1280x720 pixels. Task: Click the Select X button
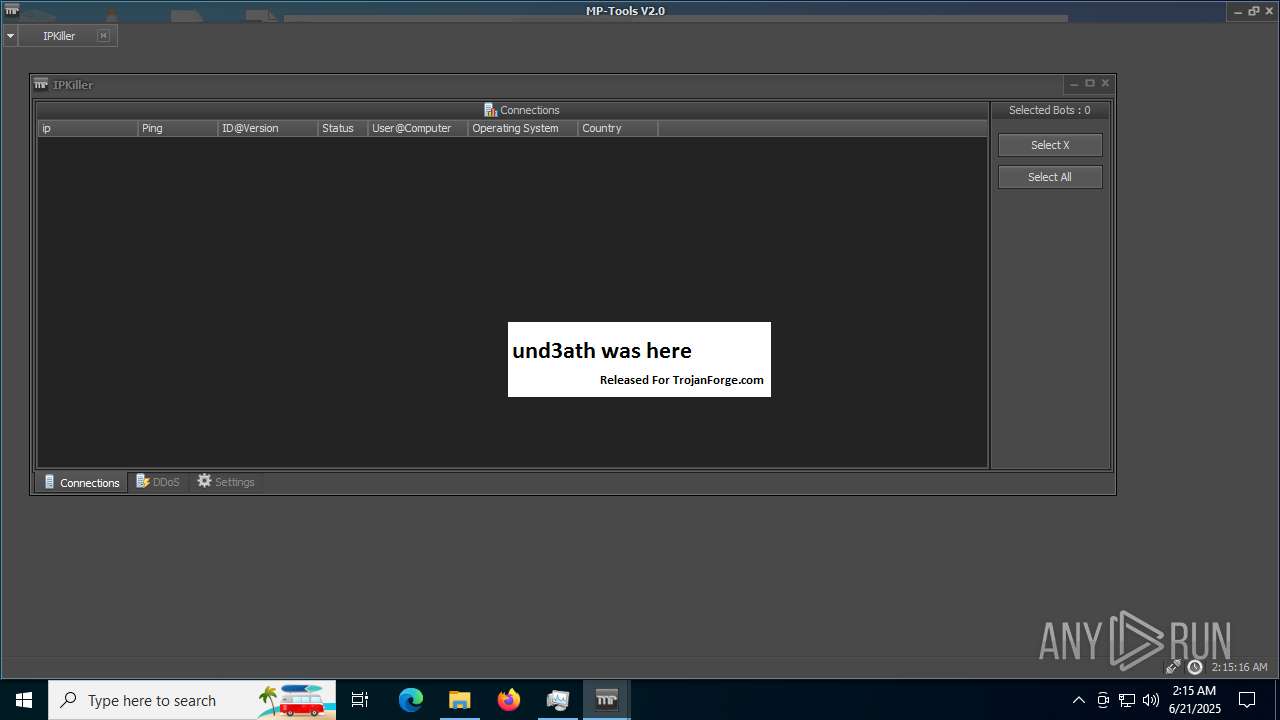[x=1050, y=145]
